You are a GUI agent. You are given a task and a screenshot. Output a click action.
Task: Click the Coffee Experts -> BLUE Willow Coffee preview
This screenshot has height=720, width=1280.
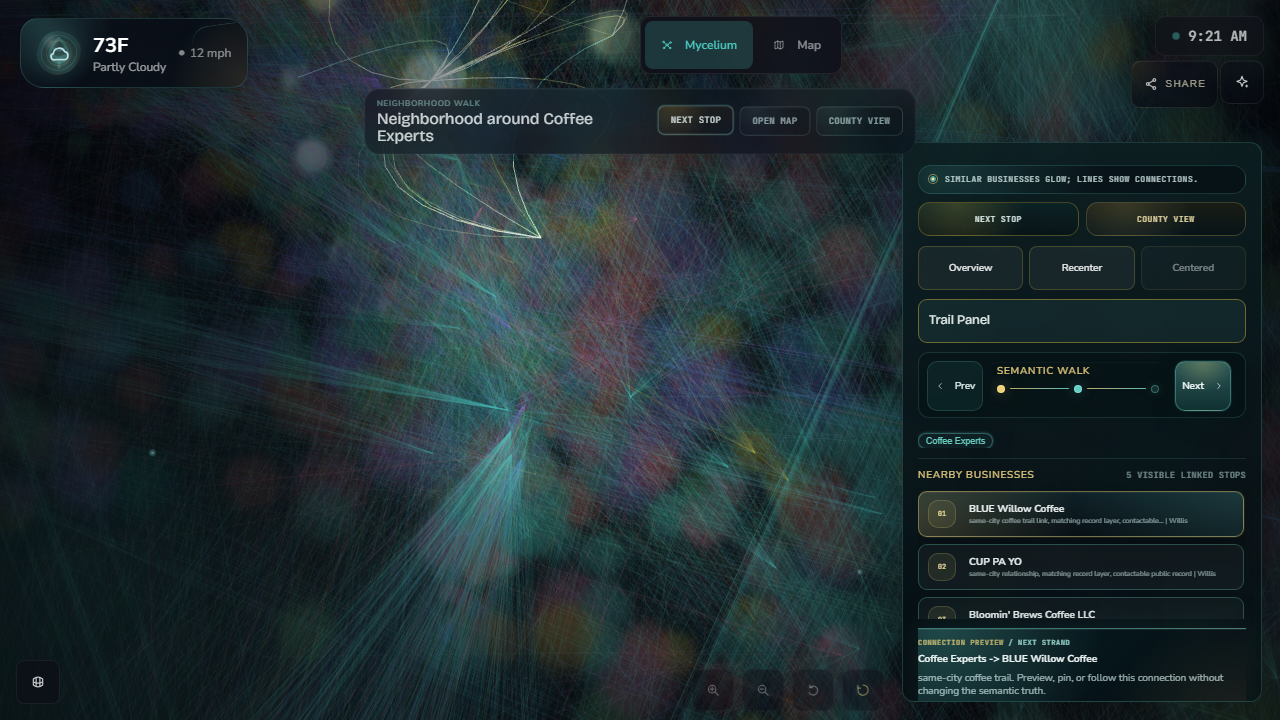click(x=1007, y=659)
